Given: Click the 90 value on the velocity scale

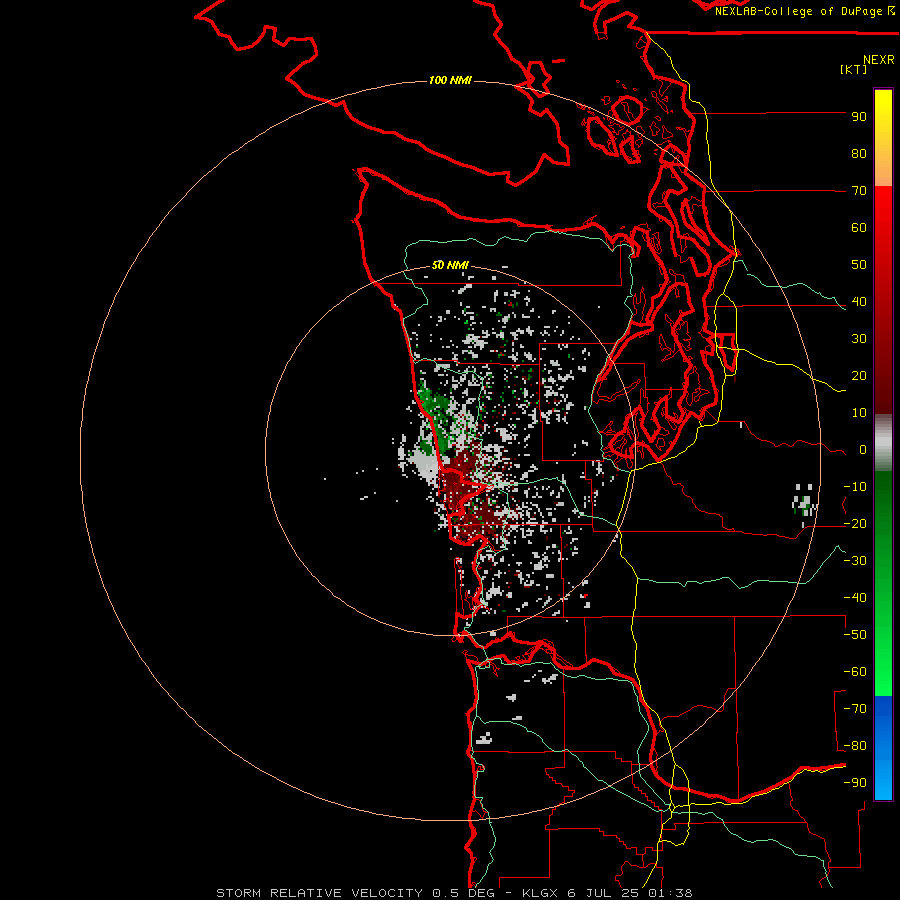Looking at the screenshot, I should click(859, 117).
